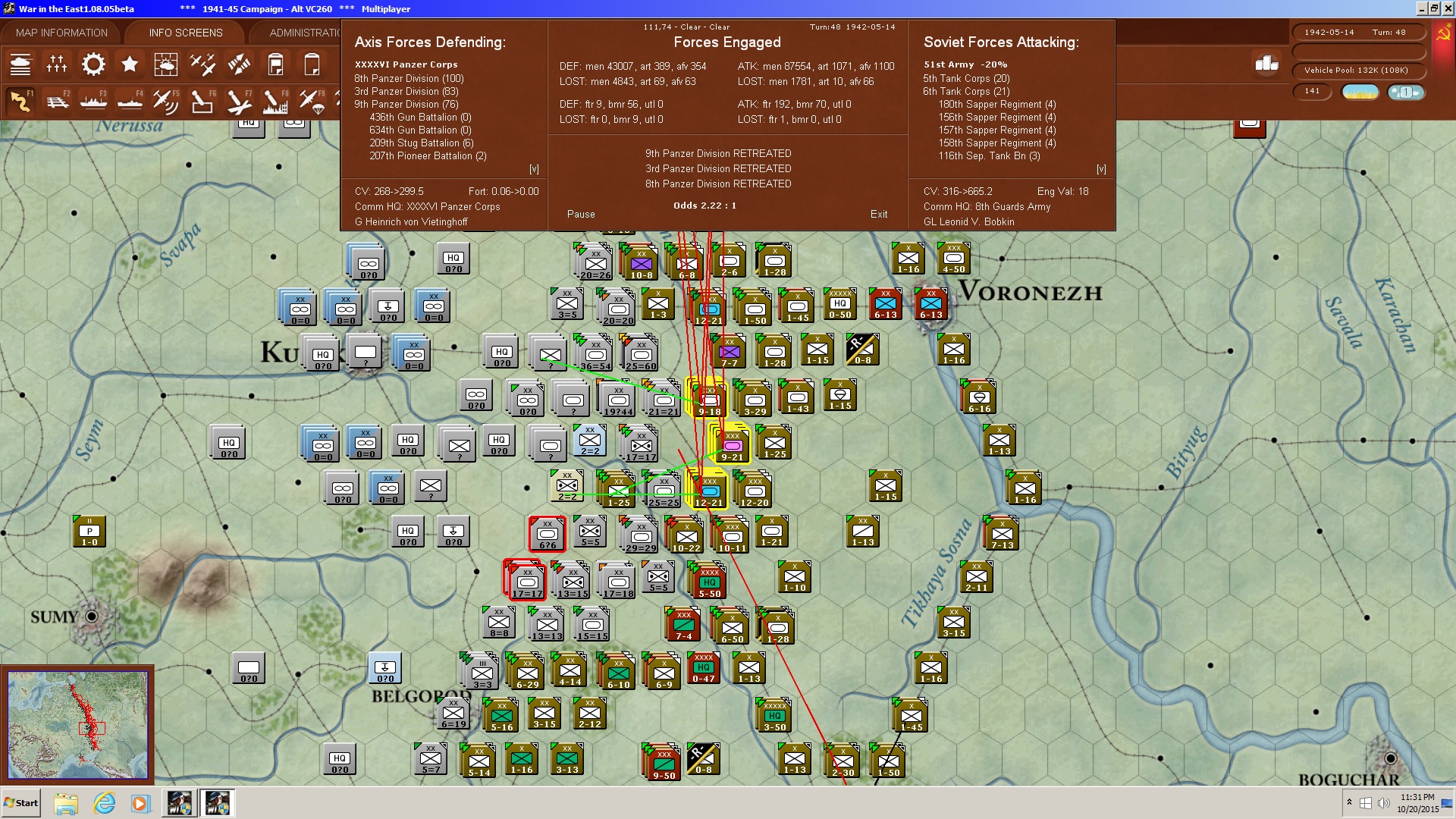Image resolution: width=1456 pixels, height=819 pixels.
Task: Select the F5 Air recon mode icon
Action: coord(166,101)
